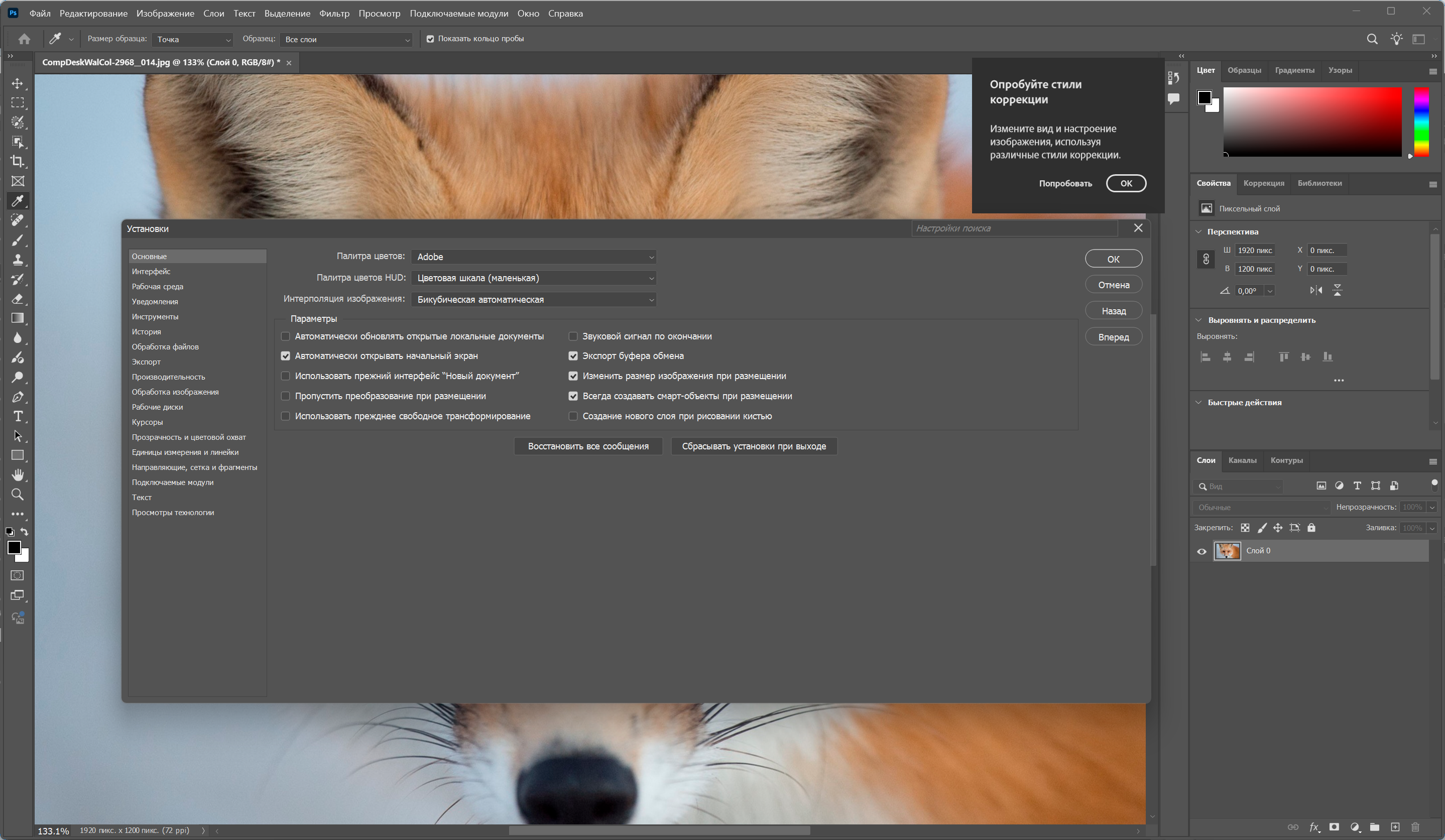Hide Слой 0 layer with eye icon
Screen dimensions: 1445x840
tap(1202, 552)
